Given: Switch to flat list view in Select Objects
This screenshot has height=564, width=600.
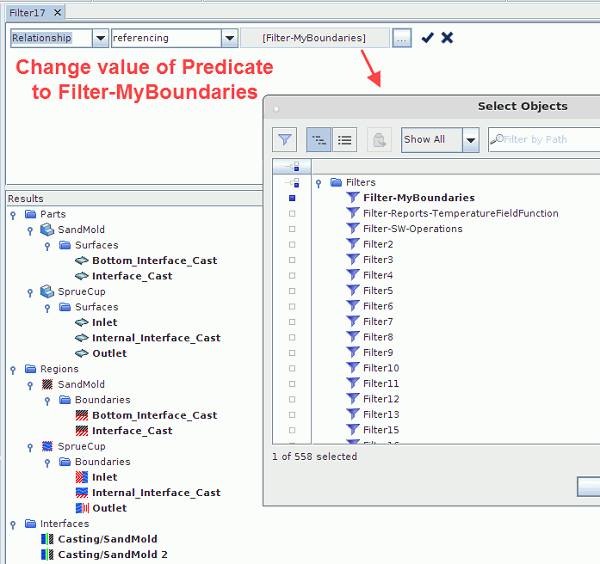Looking at the screenshot, I should [x=344, y=140].
